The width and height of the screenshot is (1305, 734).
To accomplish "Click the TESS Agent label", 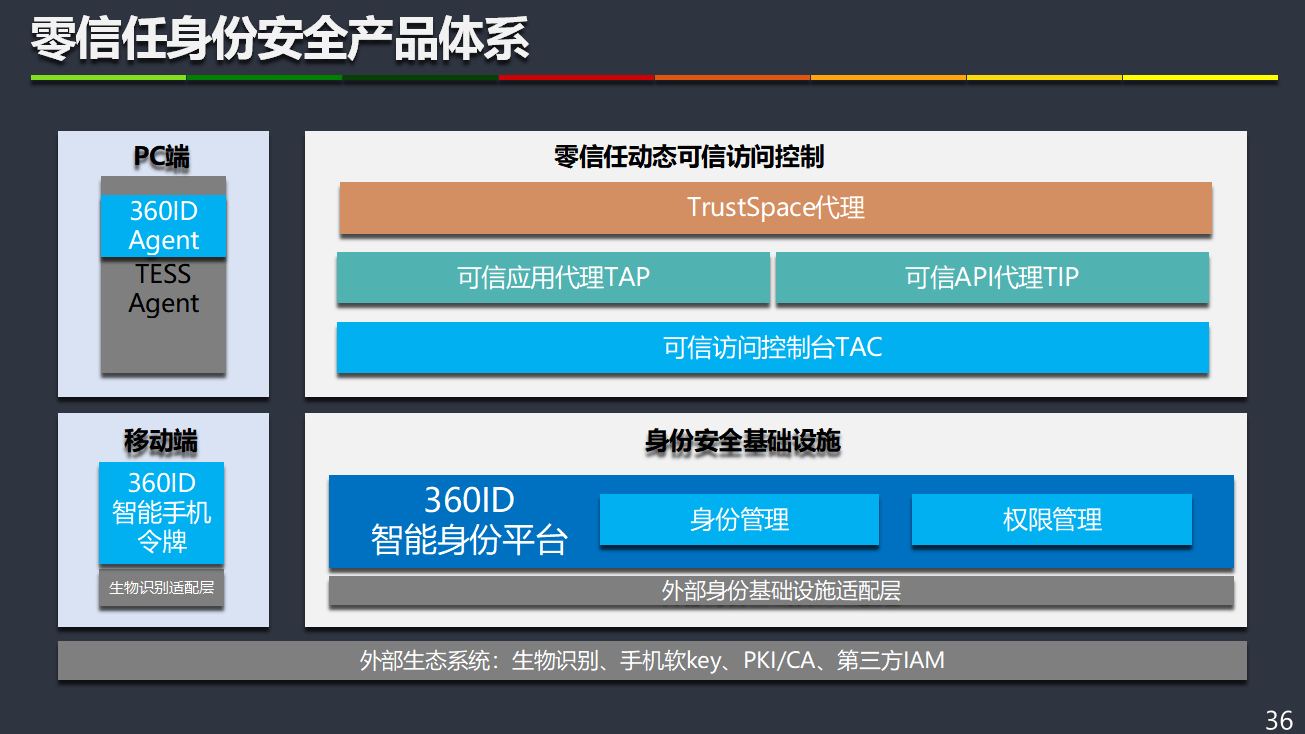I will tap(163, 288).
